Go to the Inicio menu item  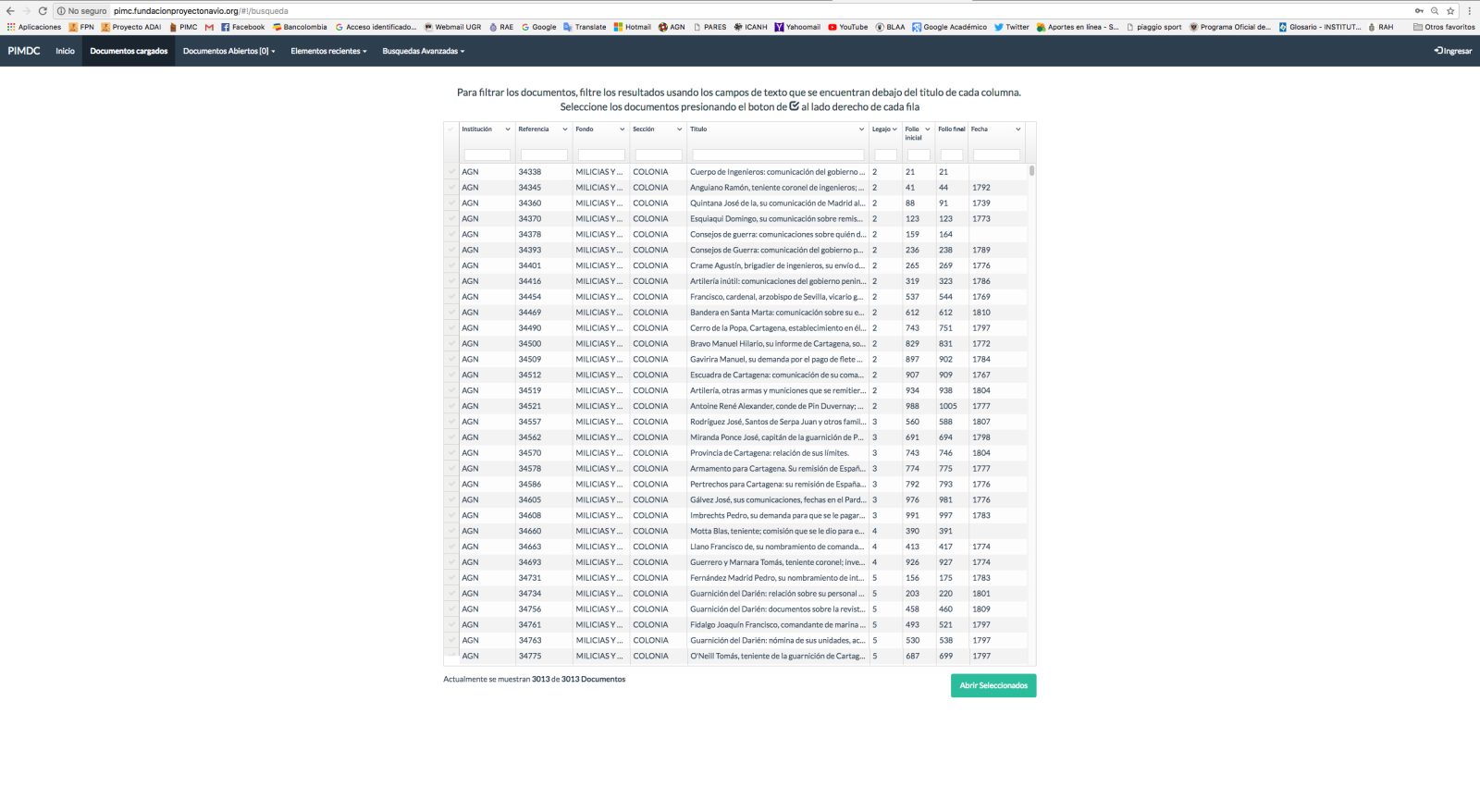tap(65, 51)
